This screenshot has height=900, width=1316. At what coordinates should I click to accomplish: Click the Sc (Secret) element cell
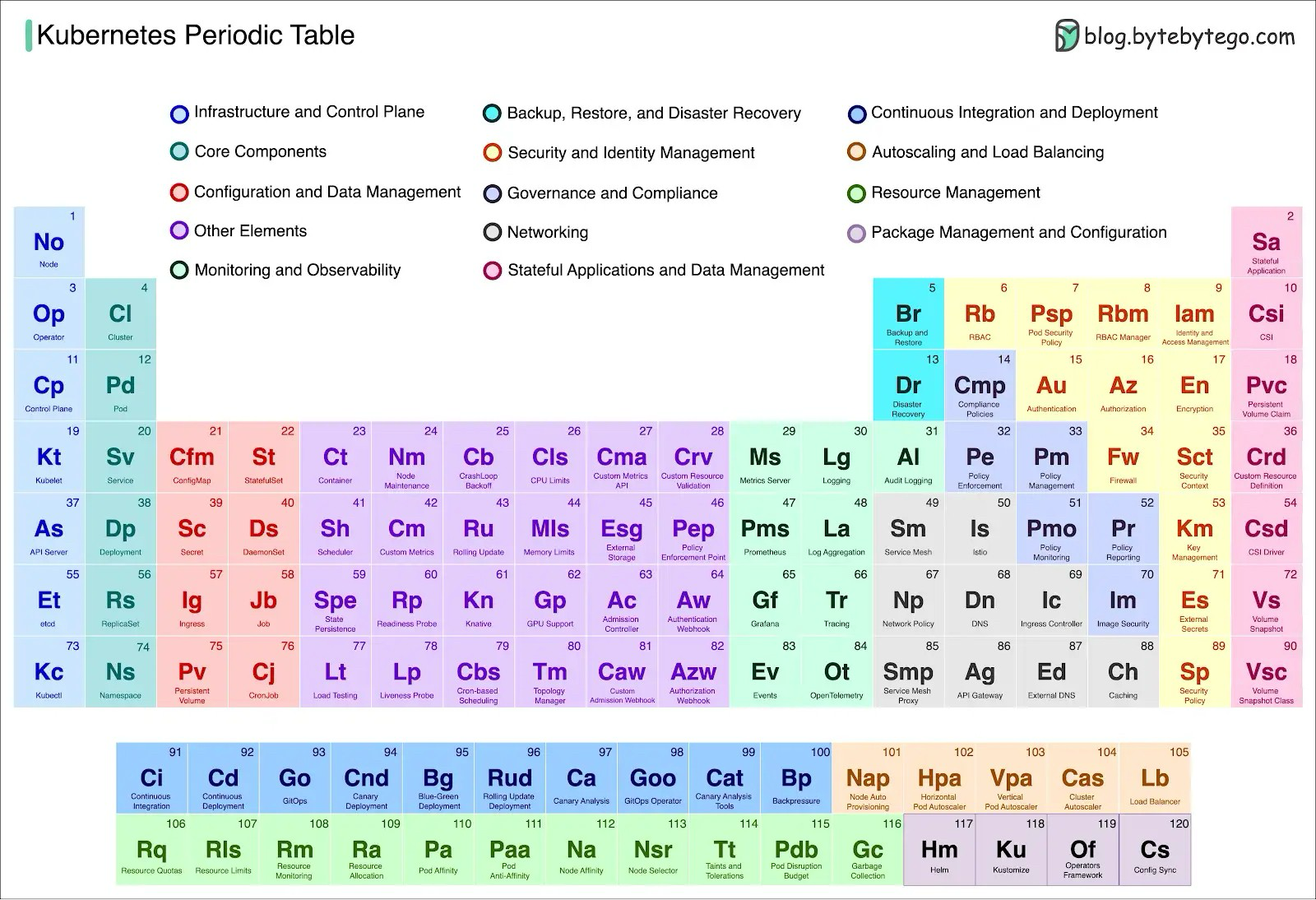[x=192, y=528]
